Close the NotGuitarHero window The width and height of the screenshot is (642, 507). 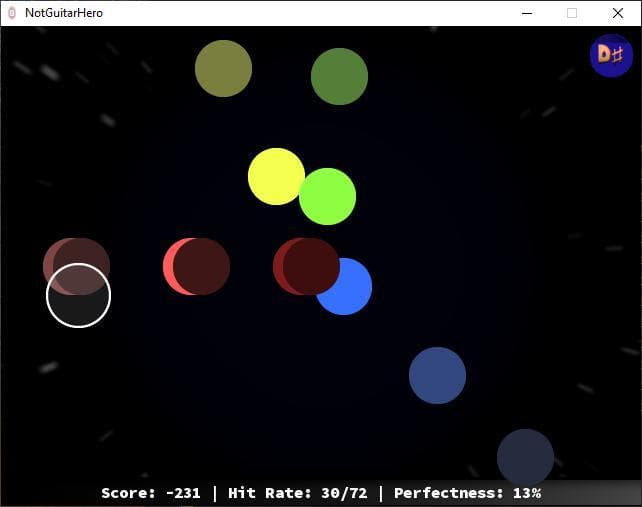coord(618,13)
